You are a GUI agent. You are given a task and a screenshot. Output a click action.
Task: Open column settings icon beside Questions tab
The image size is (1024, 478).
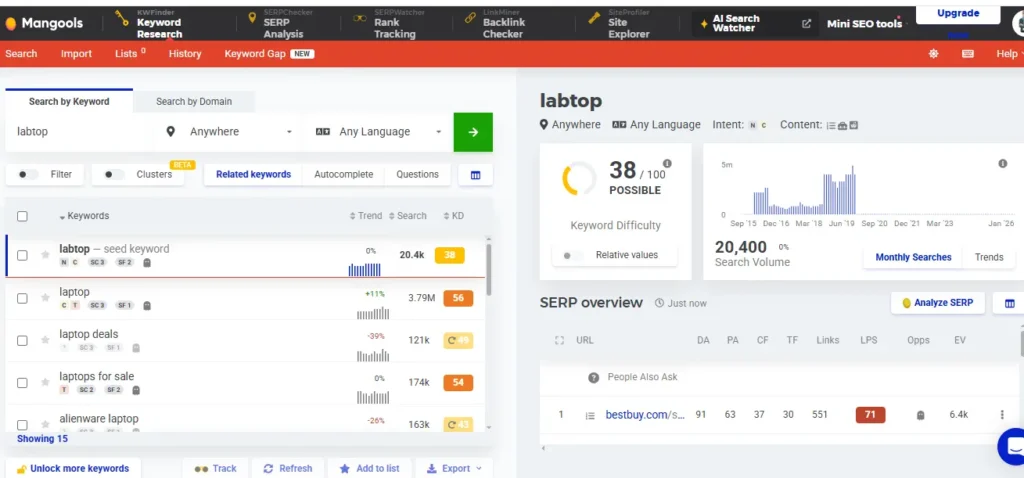475,175
